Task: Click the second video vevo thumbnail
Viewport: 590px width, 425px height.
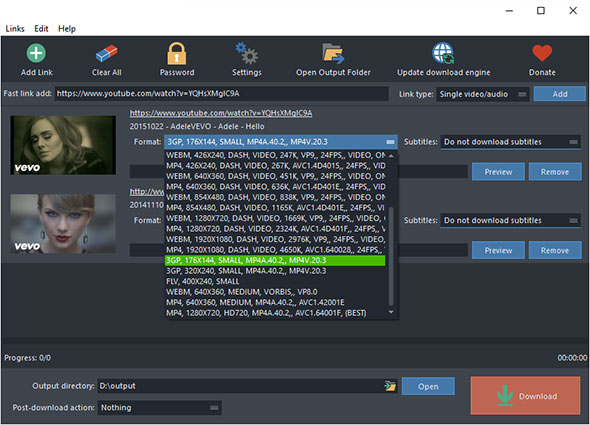Action: (x=63, y=224)
